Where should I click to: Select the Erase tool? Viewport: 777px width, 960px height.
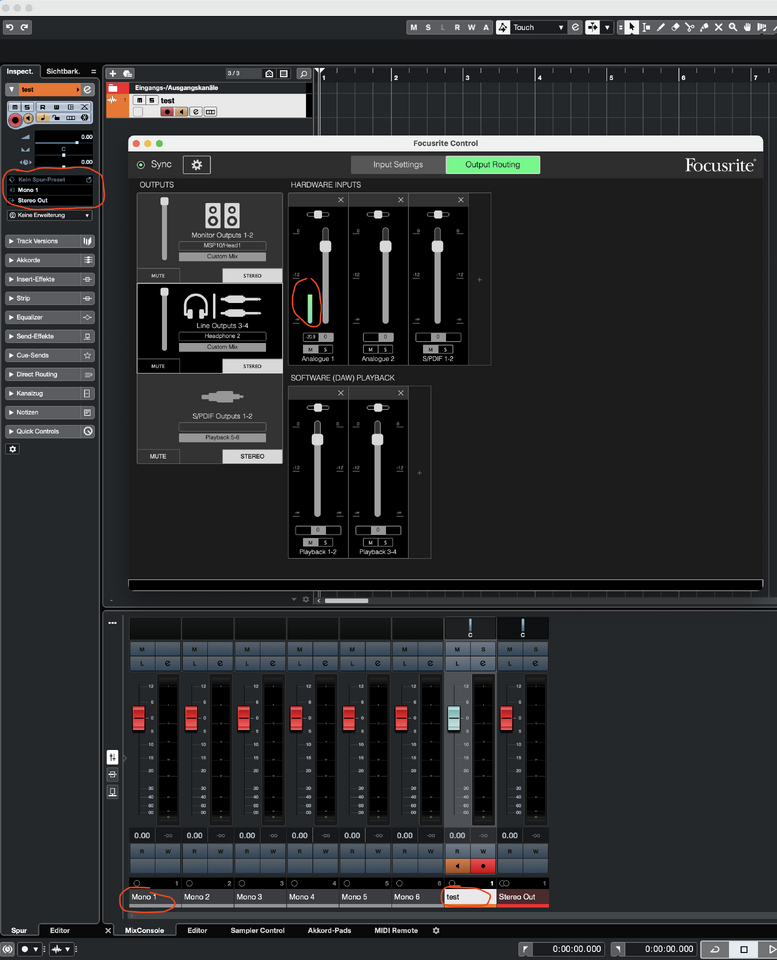tap(675, 27)
